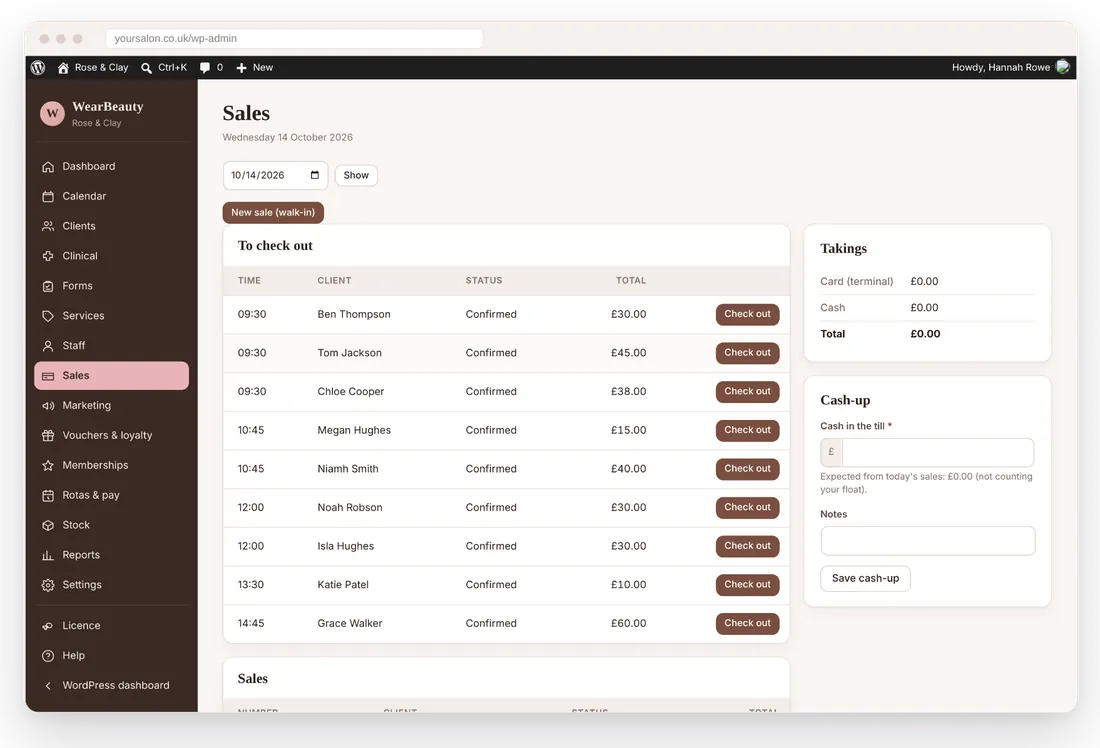Click into the Notes field

(x=927, y=541)
